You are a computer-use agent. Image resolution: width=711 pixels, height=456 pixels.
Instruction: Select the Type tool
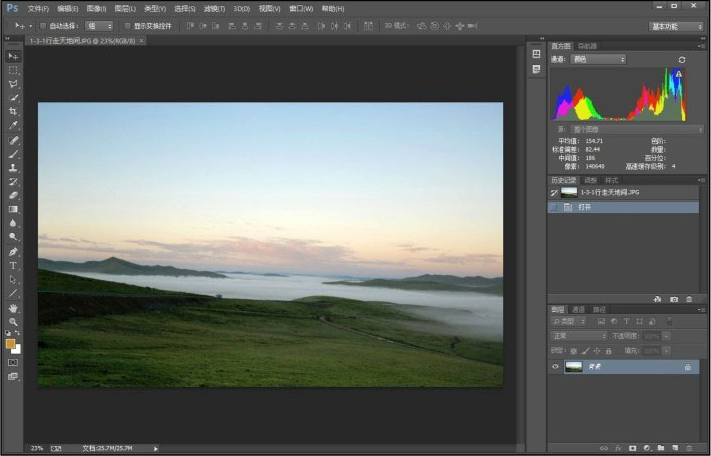point(13,265)
